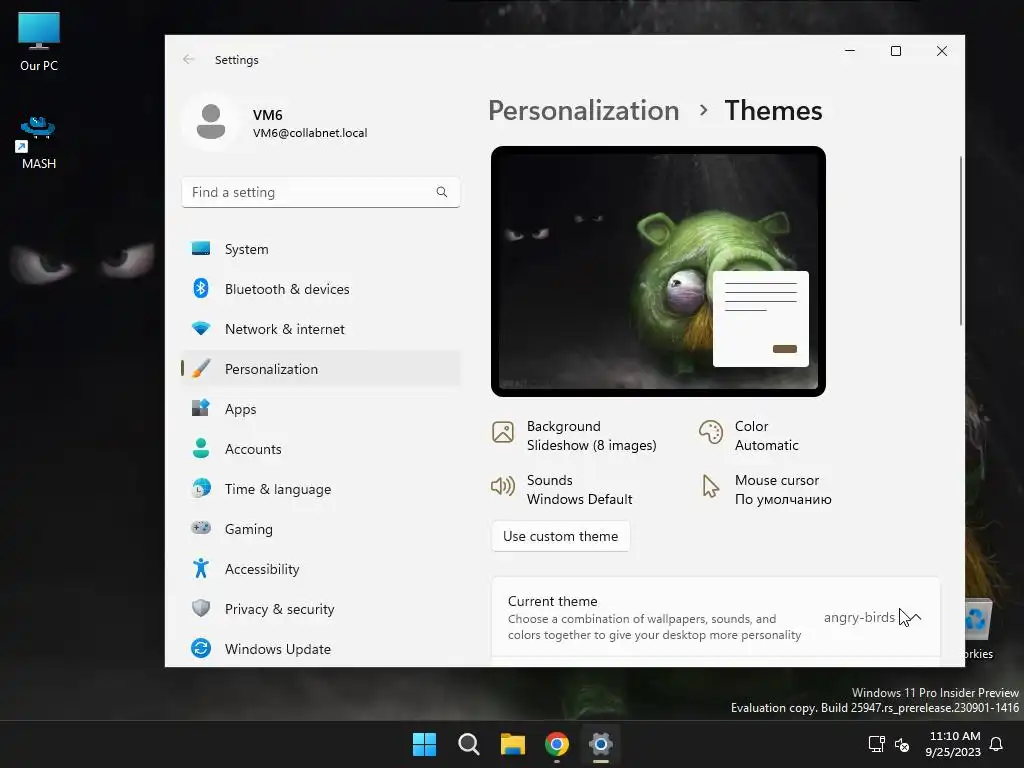Collapse the Current theme section chevron
1024x768 pixels.
(914, 617)
